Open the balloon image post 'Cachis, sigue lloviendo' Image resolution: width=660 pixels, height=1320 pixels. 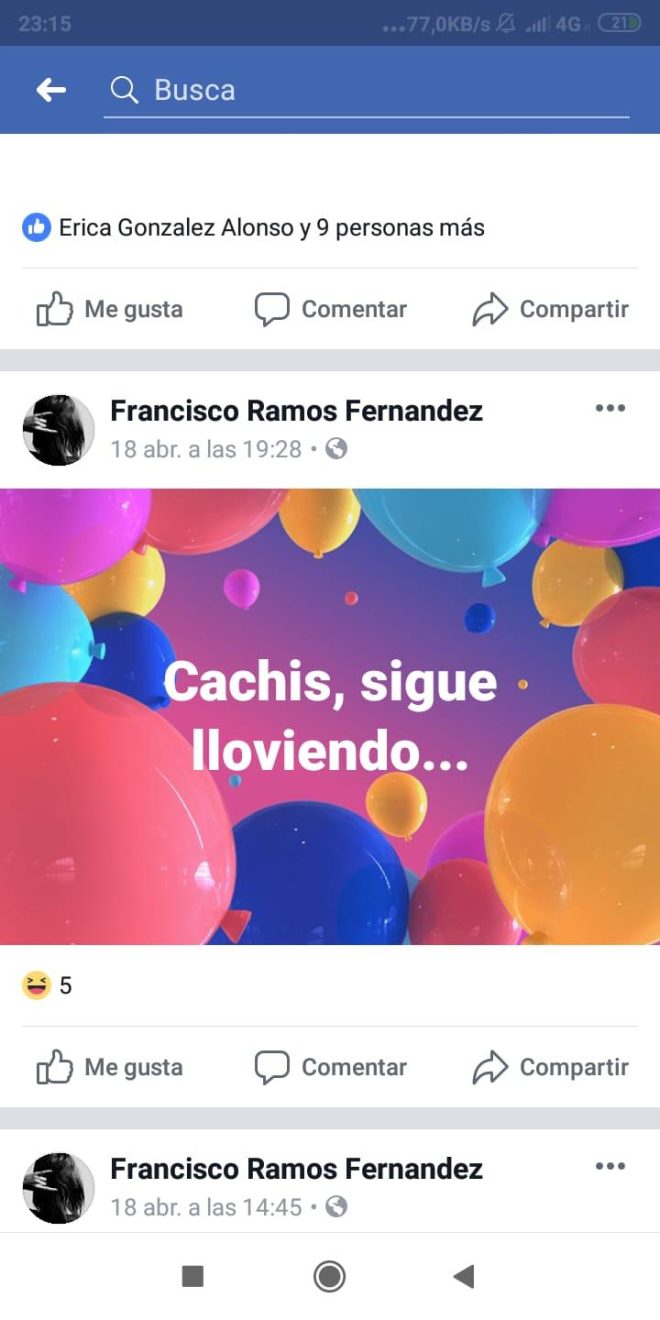pyautogui.click(x=330, y=716)
